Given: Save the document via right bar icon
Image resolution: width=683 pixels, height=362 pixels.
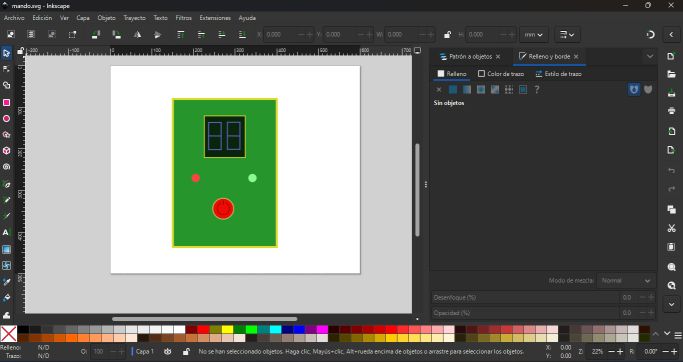Looking at the screenshot, I should click(x=671, y=93).
